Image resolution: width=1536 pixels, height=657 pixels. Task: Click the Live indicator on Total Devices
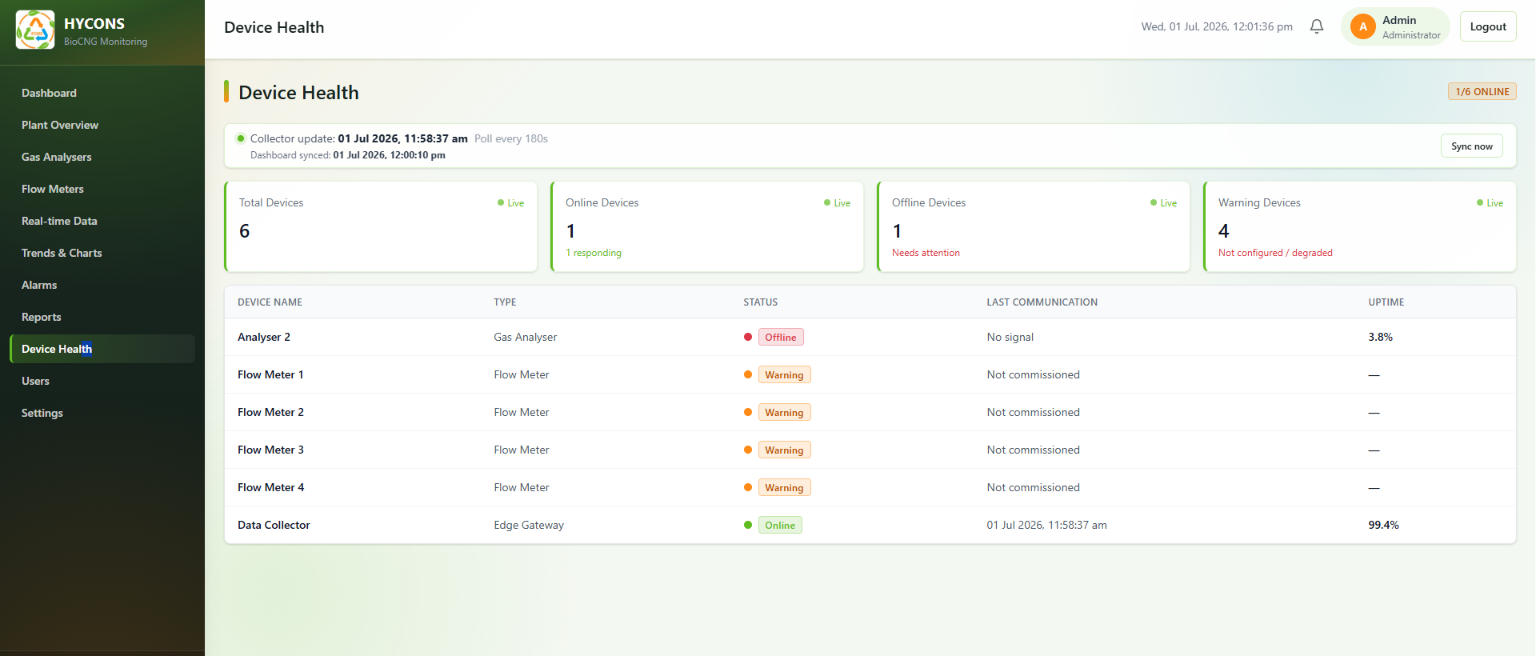click(511, 203)
